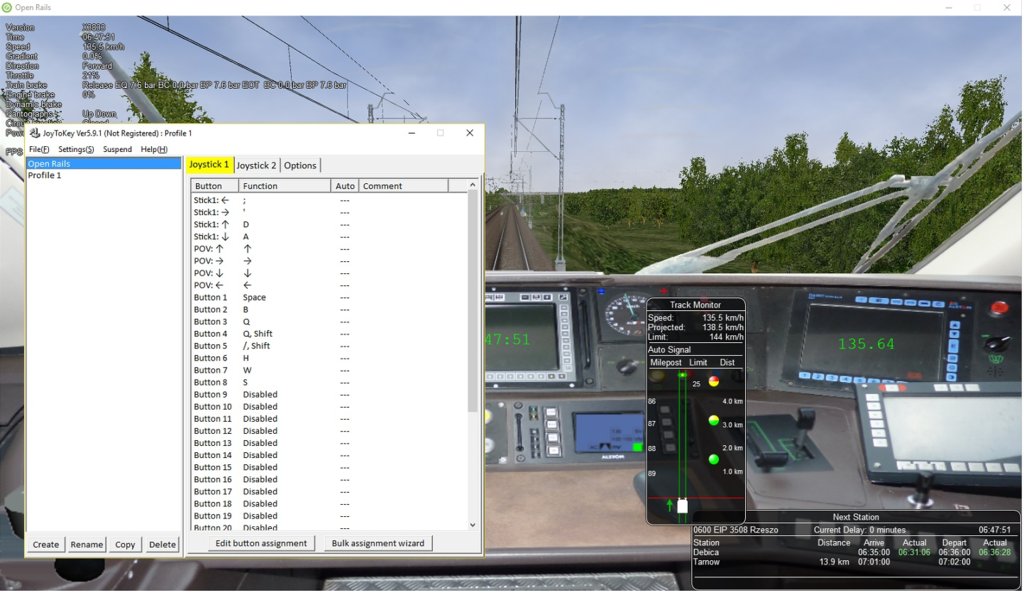Click the white train position marker
This screenshot has height=595, width=1024.
(682, 506)
